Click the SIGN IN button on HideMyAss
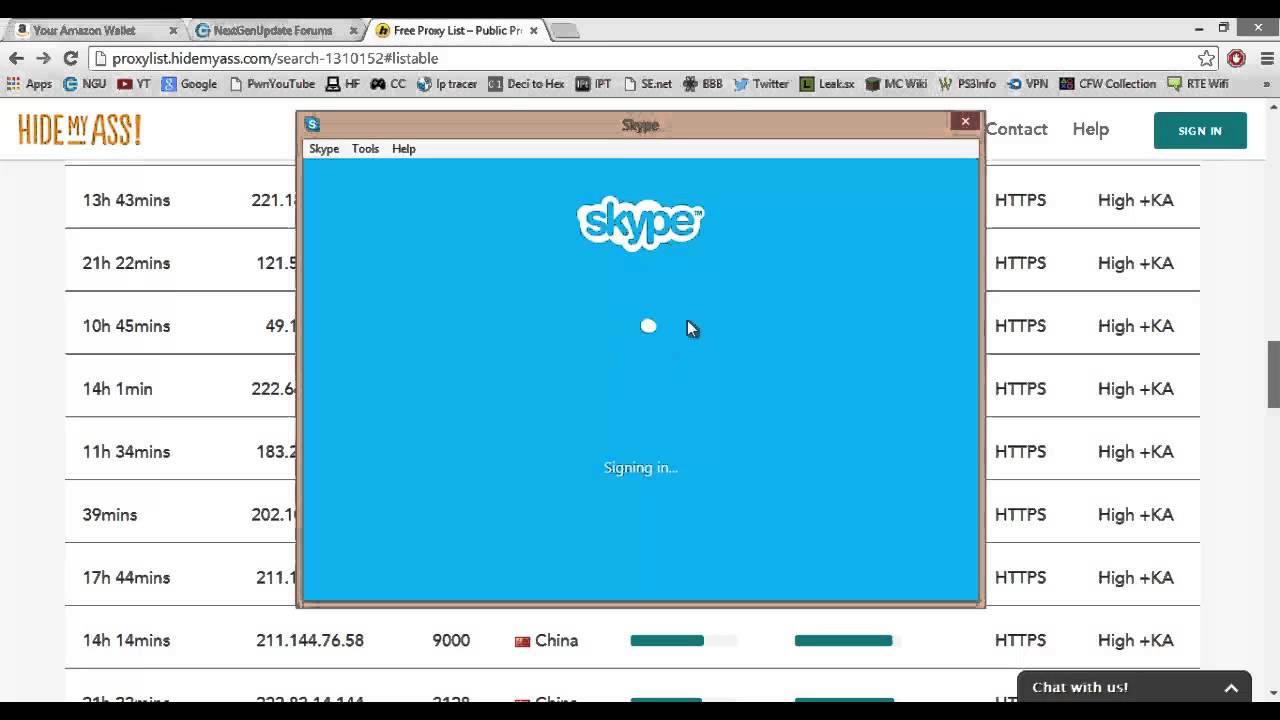 click(x=1200, y=130)
